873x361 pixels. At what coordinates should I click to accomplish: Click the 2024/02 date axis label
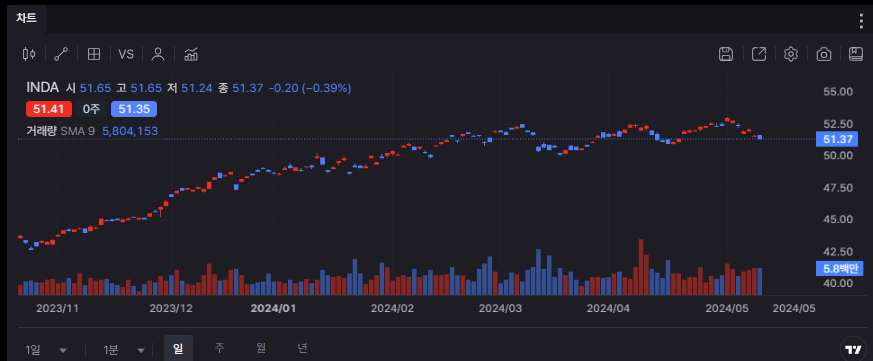(393, 308)
